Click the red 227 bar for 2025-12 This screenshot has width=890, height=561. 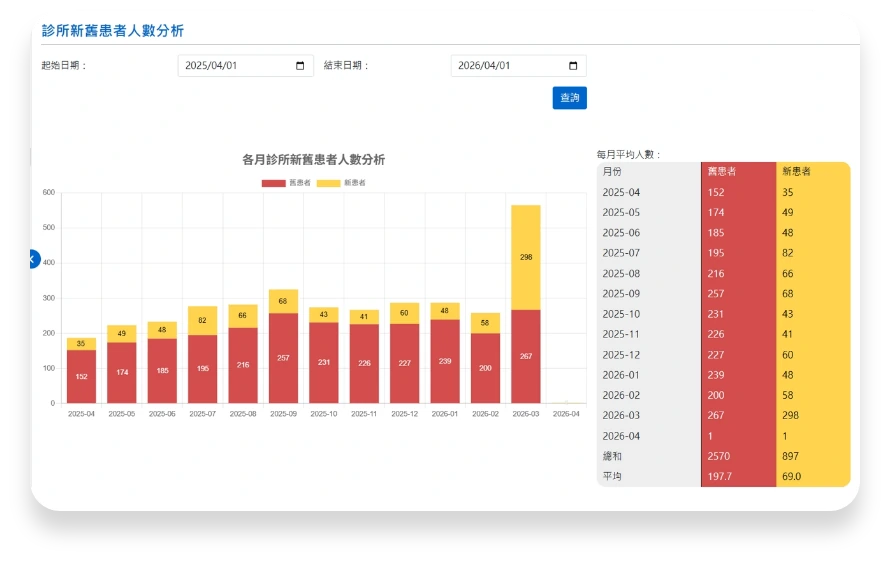(x=404, y=363)
